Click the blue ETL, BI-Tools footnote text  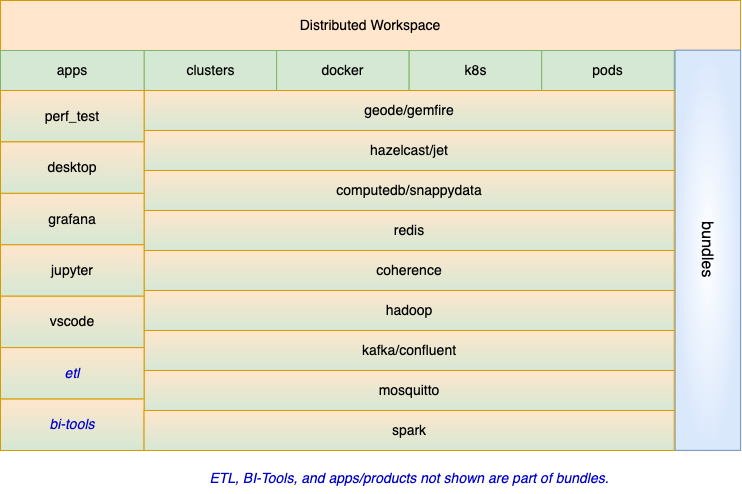click(409, 478)
